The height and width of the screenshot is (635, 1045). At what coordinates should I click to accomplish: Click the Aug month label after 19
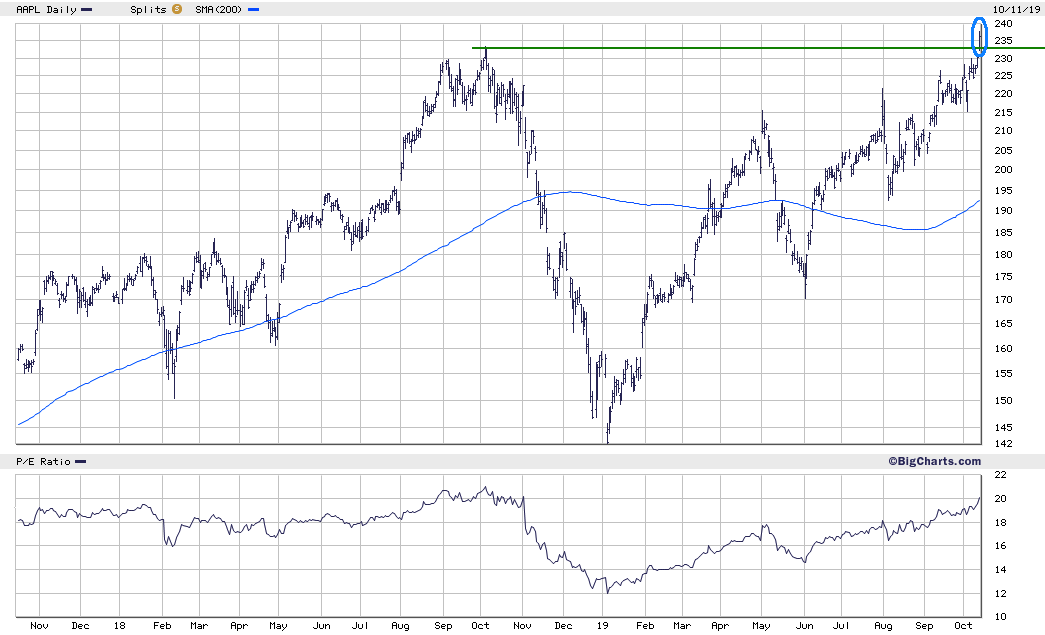[x=883, y=626]
